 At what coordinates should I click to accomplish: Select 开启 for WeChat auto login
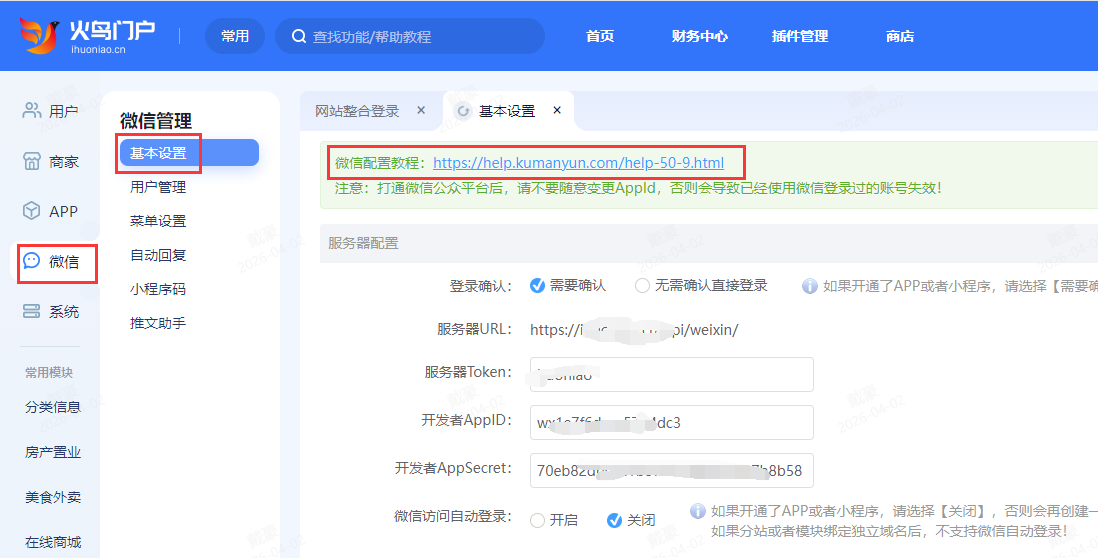pyautogui.click(x=537, y=520)
